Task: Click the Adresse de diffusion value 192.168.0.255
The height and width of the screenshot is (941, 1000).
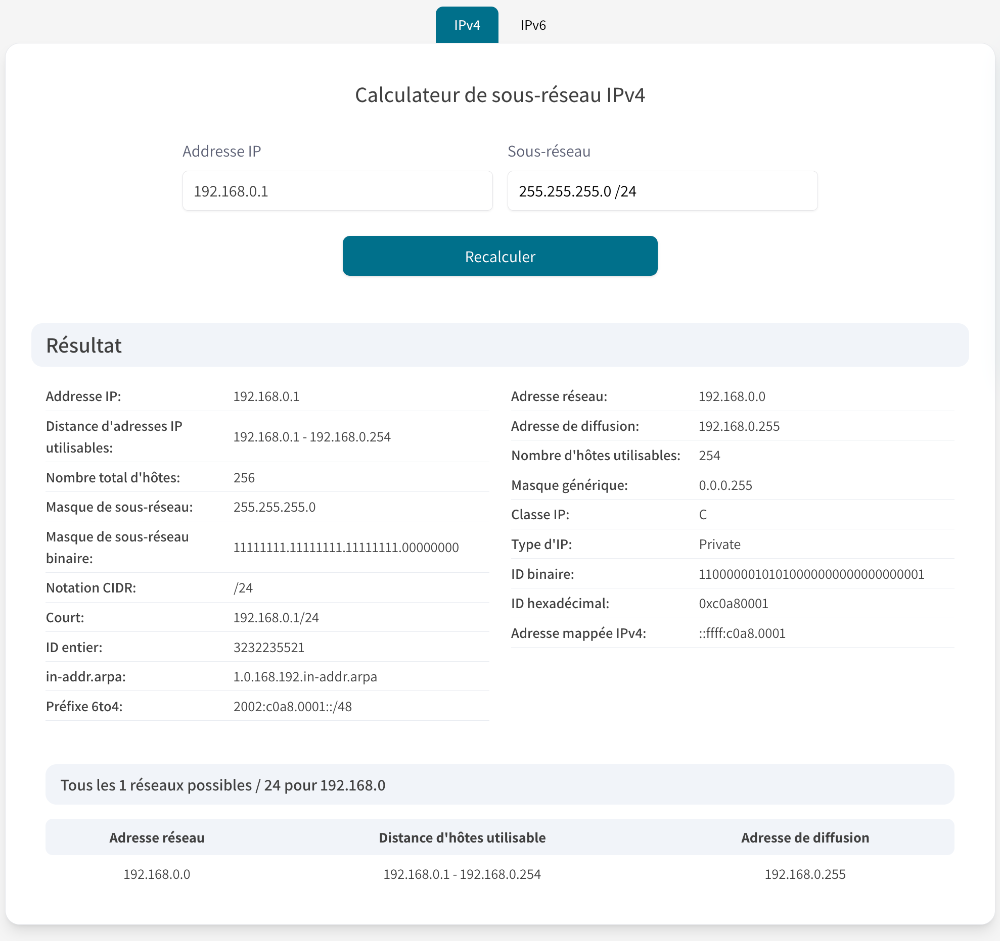Action: click(739, 426)
